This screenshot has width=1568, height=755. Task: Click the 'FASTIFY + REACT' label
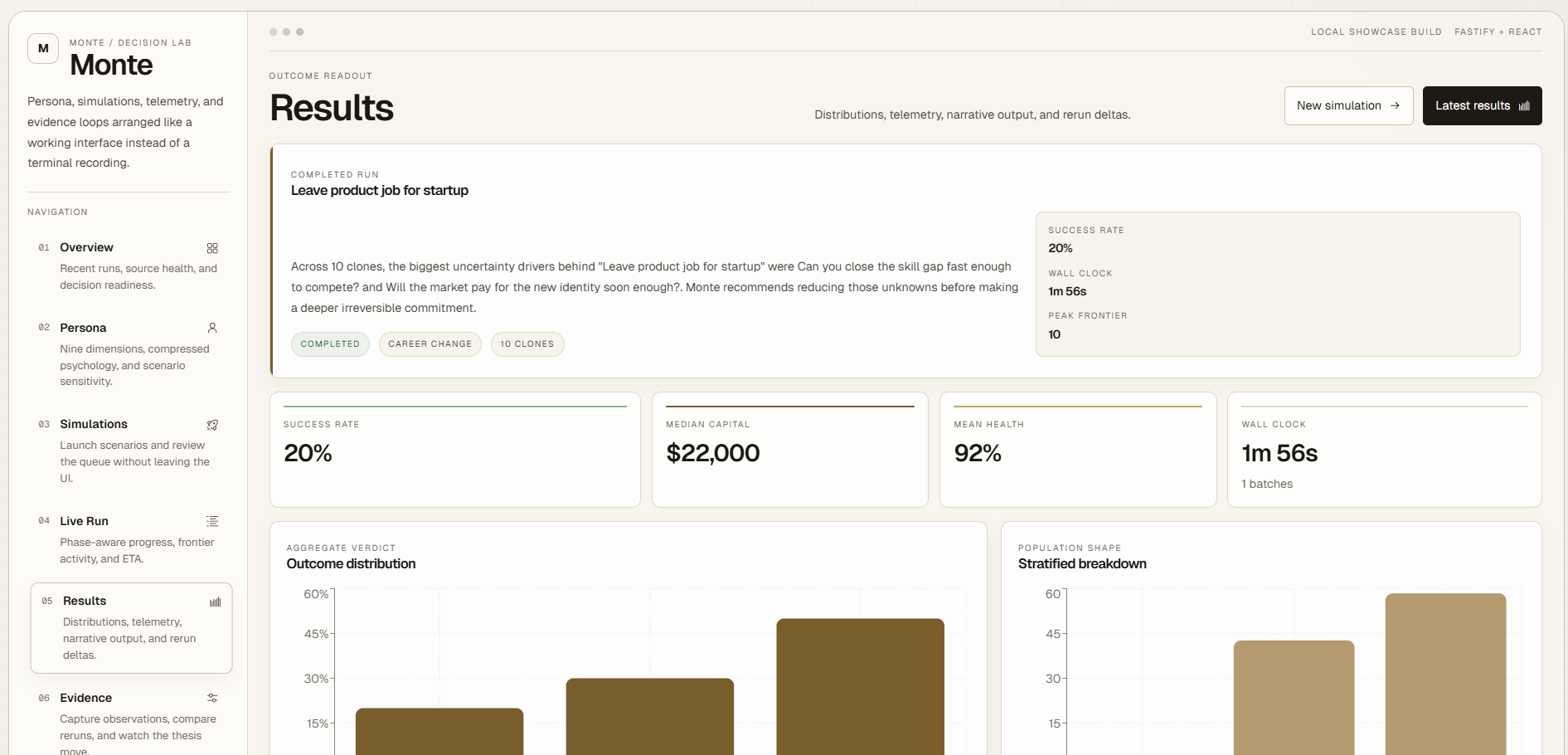pos(1498,32)
